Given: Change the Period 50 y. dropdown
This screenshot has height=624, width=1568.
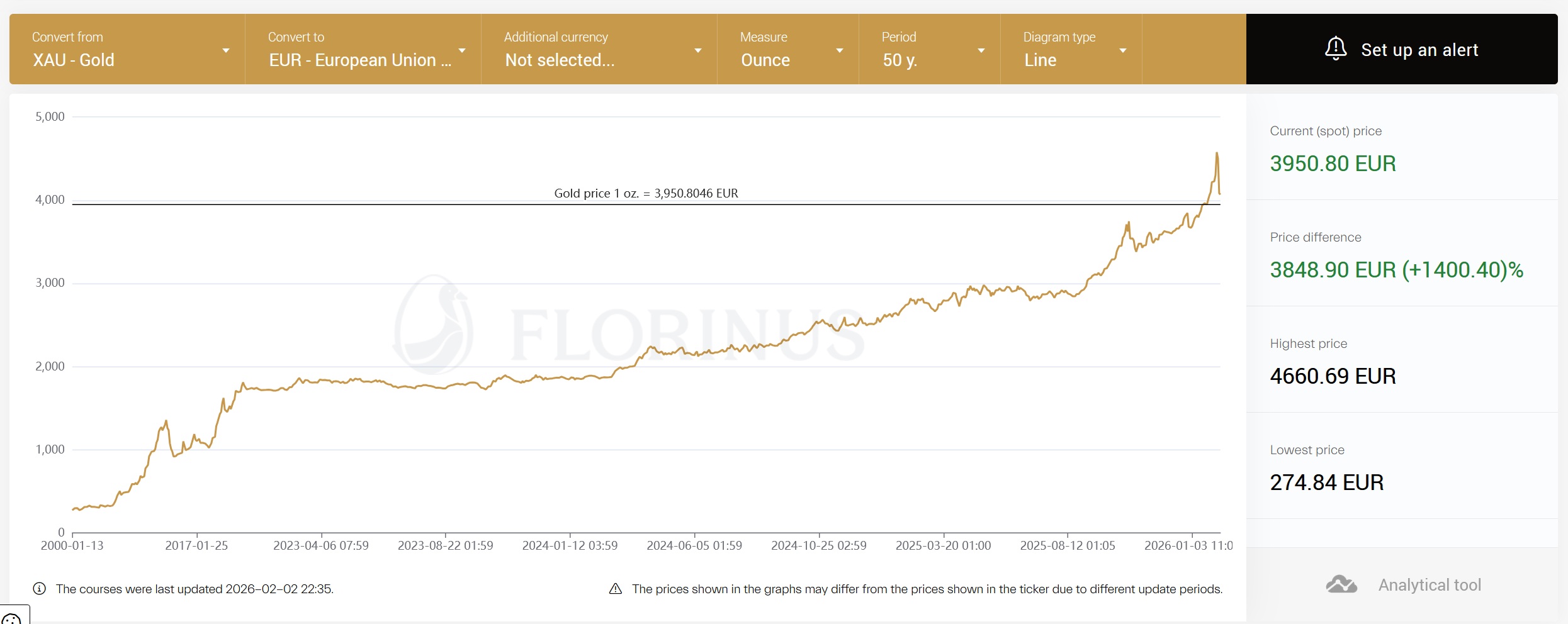Looking at the screenshot, I should click(x=930, y=49).
